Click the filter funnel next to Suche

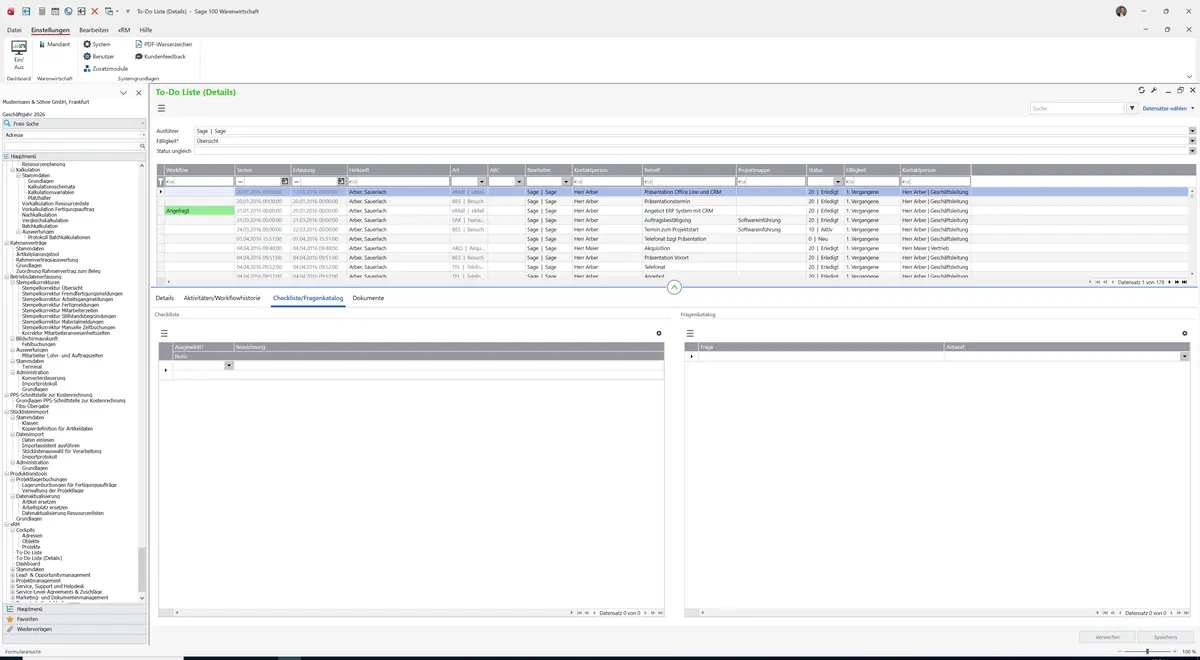click(1132, 108)
